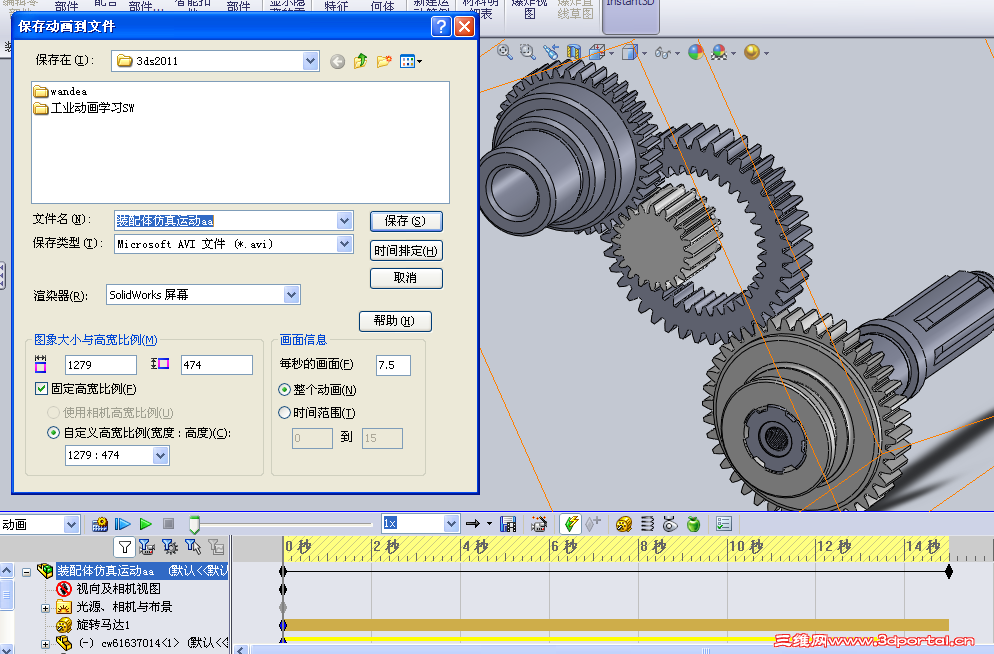994x654 pixels.
Task: Open the file name dropdown arrow
Action: pos(344,221)
